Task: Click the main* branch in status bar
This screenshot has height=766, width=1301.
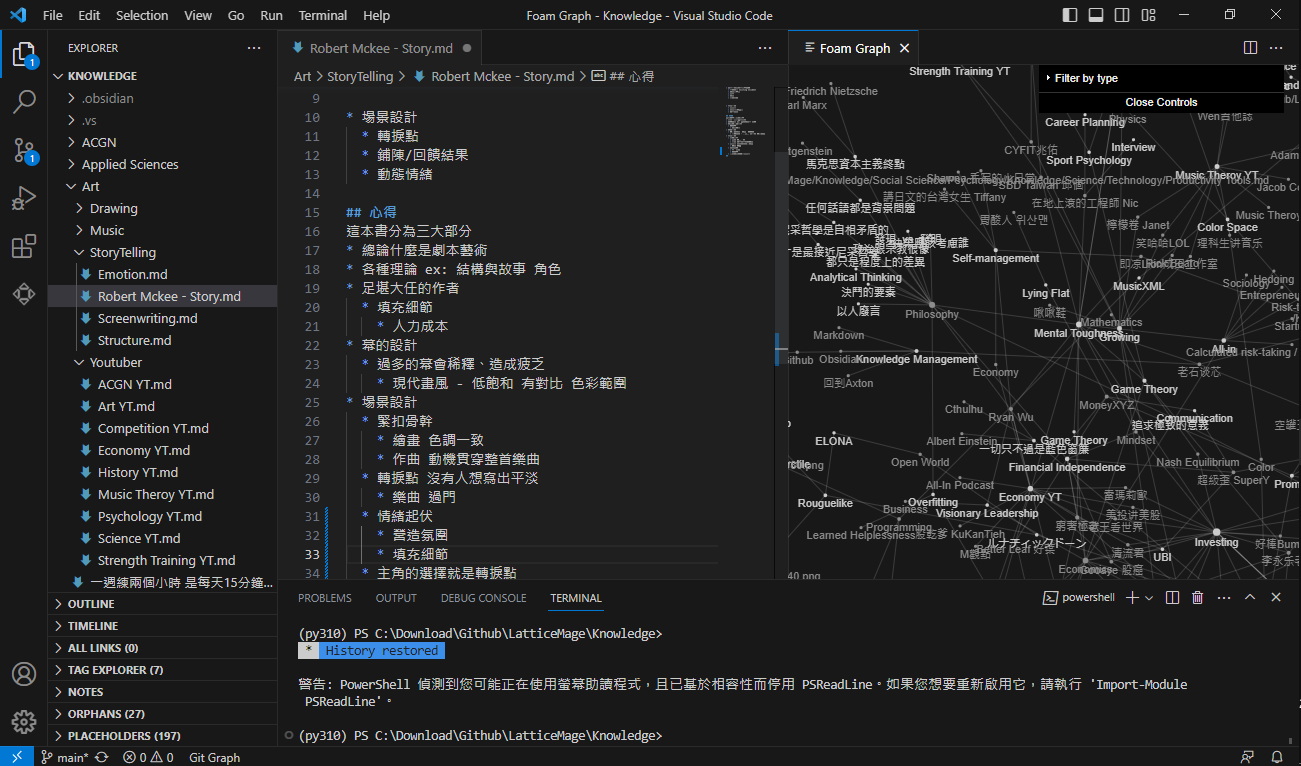Action: [x=65, y=757]
